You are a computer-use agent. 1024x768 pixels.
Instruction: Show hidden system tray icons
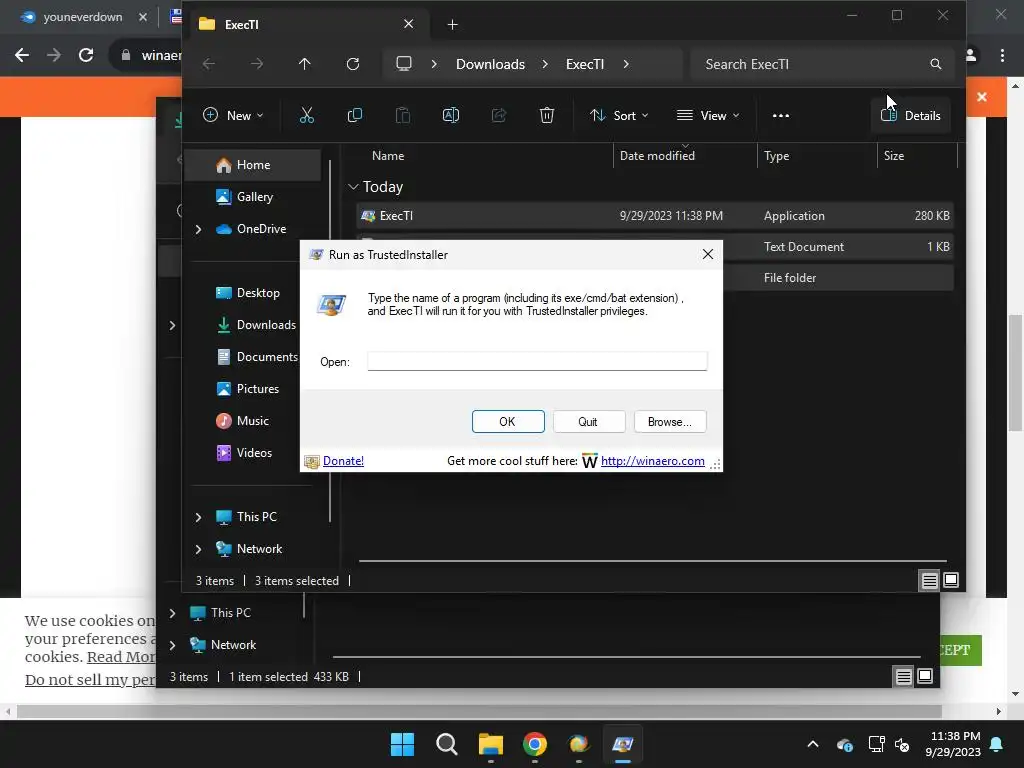click(x=813, y=744)
